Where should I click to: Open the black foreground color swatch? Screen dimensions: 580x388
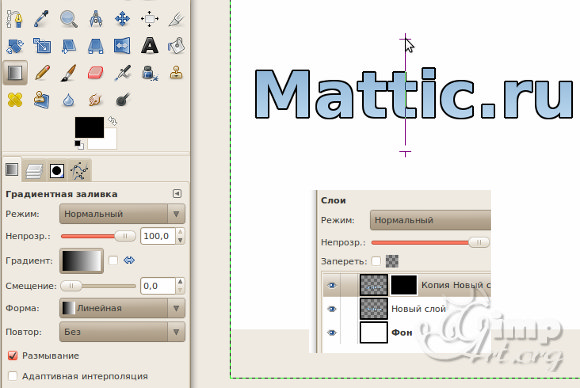point(89,127)
